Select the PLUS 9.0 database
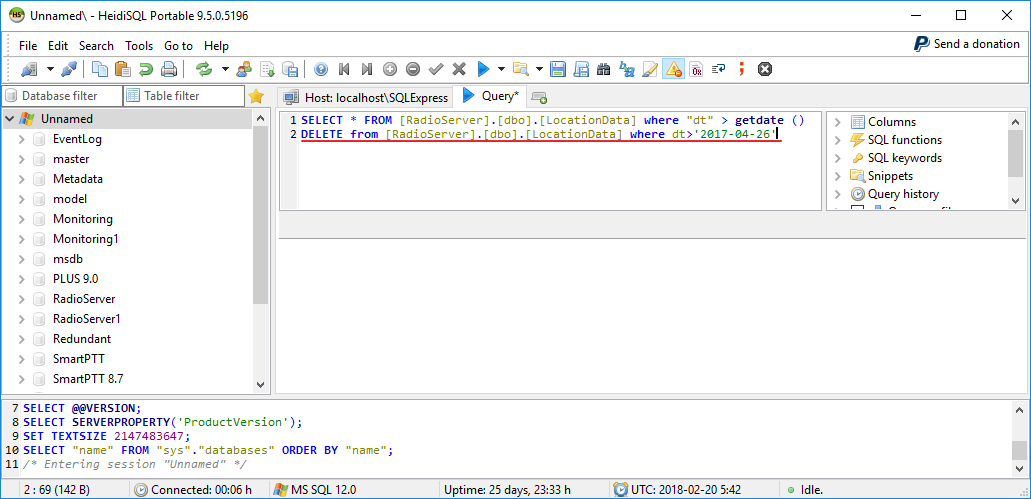This screenshot has width=1031, height=499. tap(76, 279)
